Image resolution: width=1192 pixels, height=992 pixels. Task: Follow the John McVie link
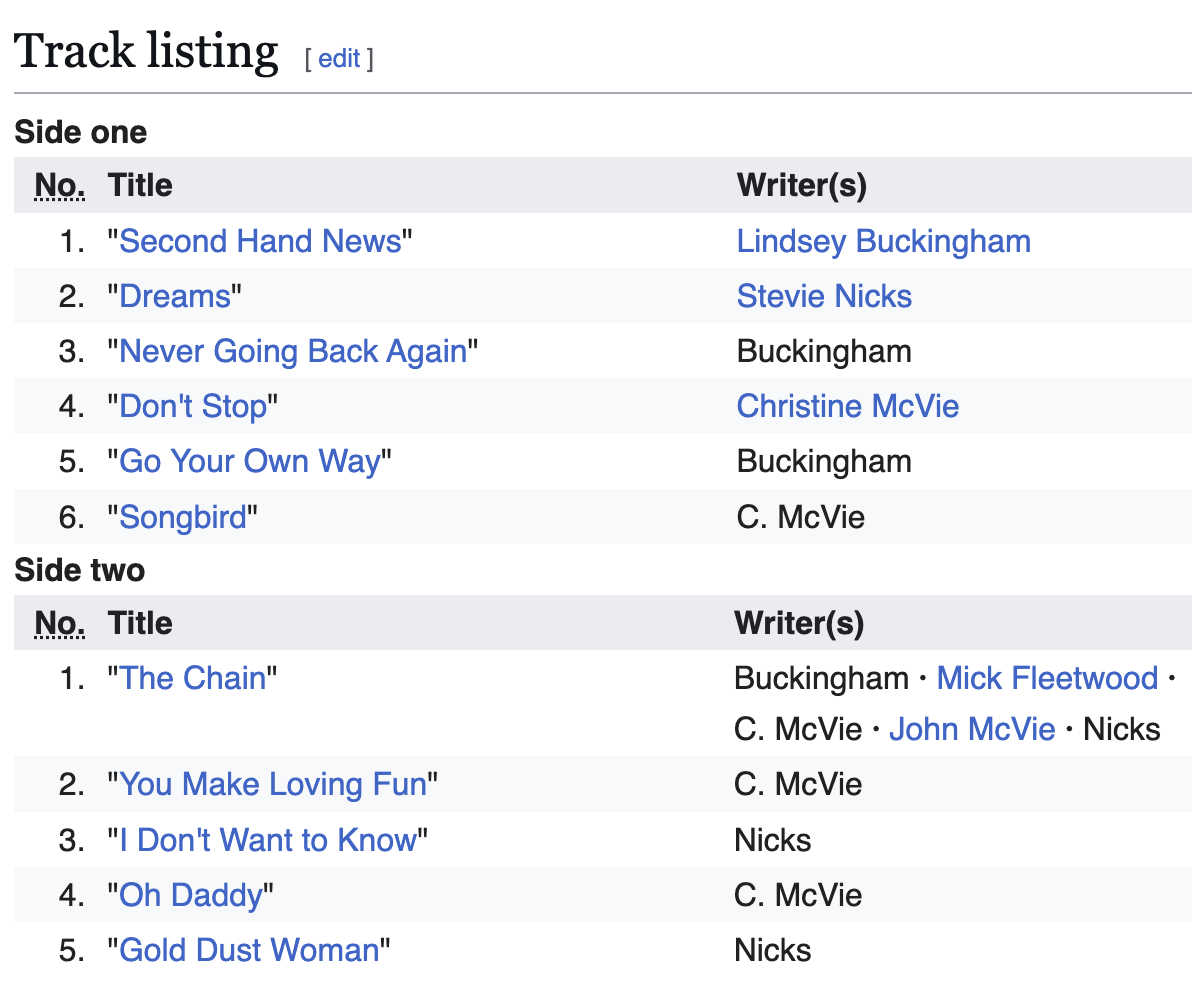[x=971, y=729]
